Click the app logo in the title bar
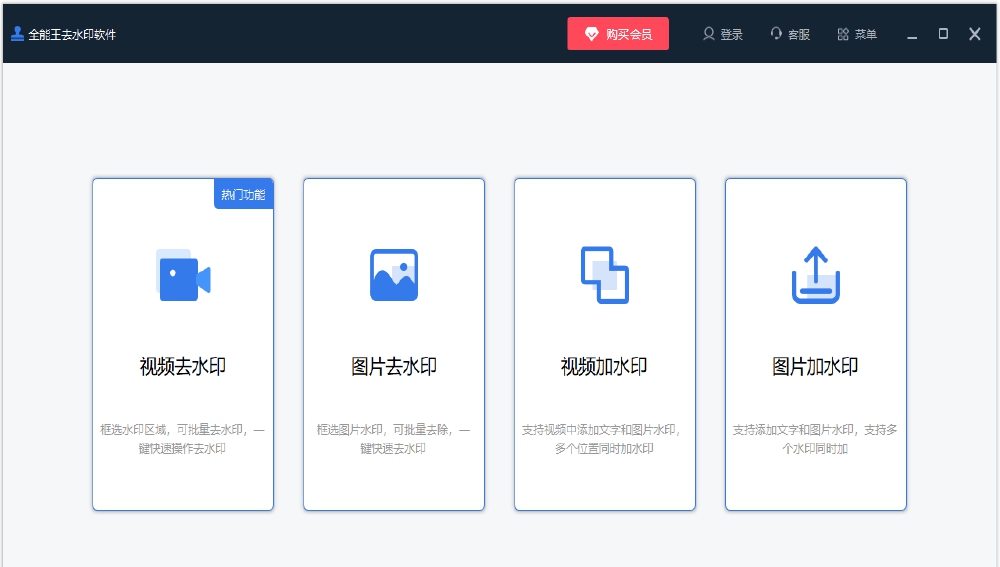 tap(17, 34)
